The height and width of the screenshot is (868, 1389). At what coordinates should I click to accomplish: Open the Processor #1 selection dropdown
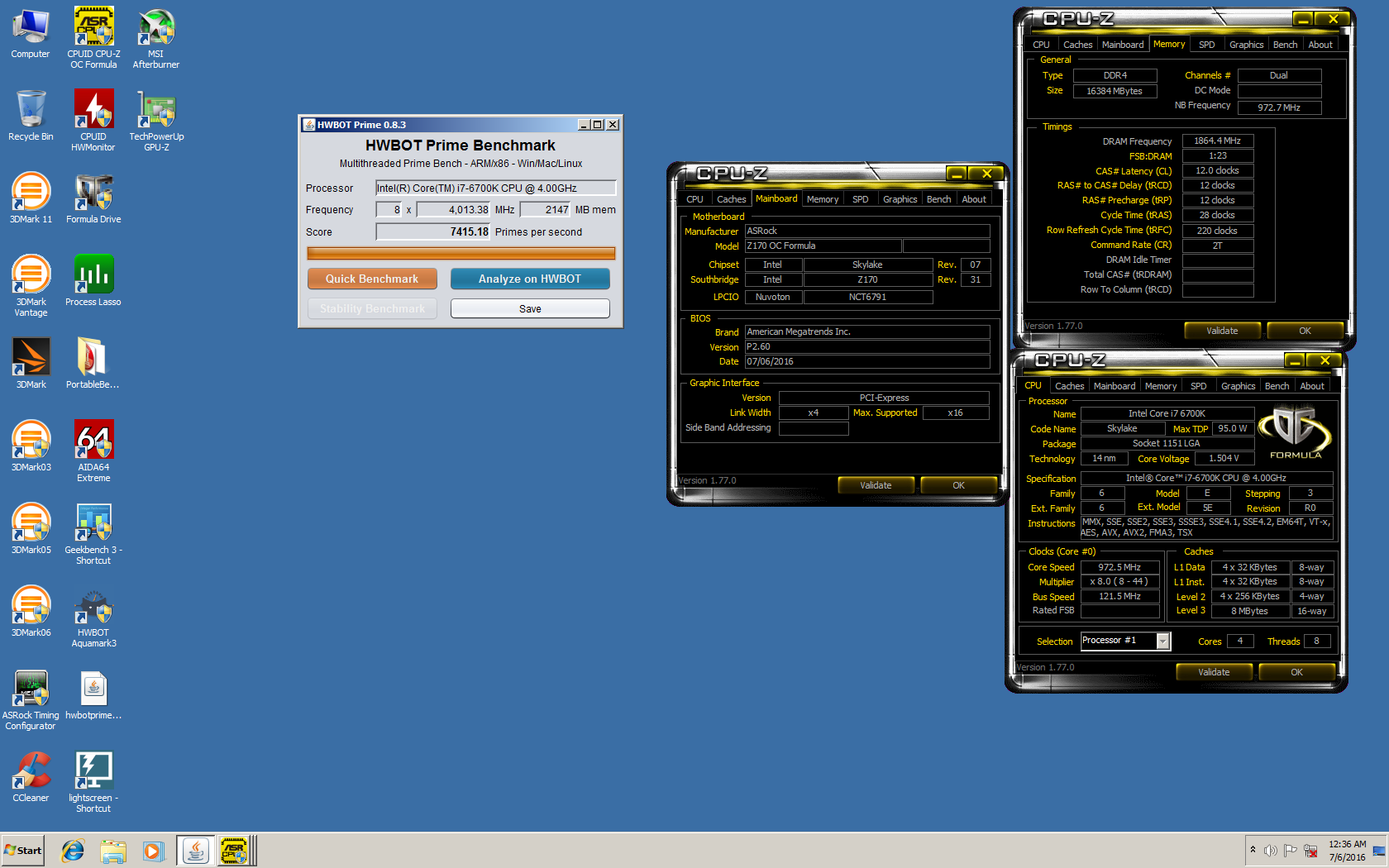[1163, 641]
